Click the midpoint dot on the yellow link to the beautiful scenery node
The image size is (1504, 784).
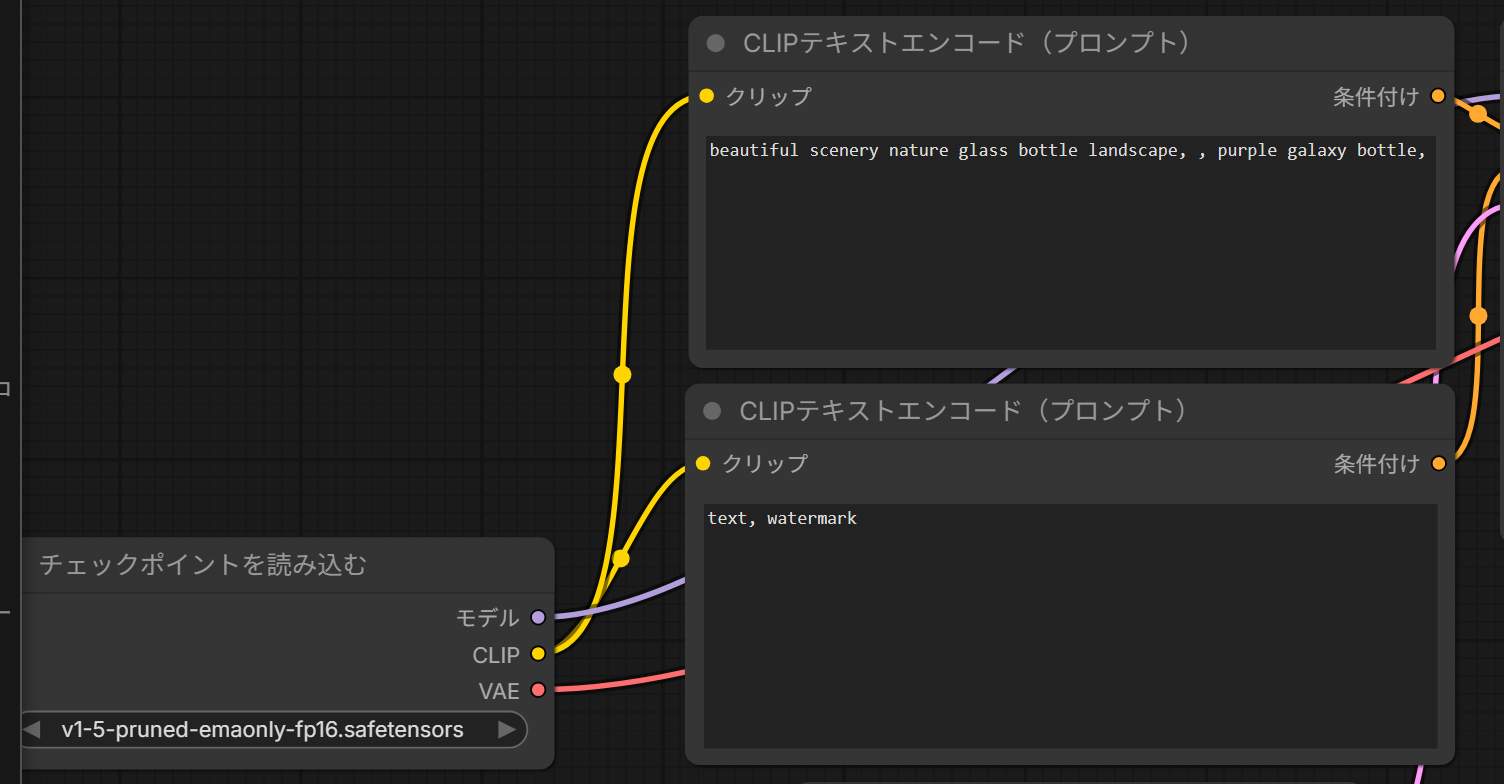[x=622, y=375]
